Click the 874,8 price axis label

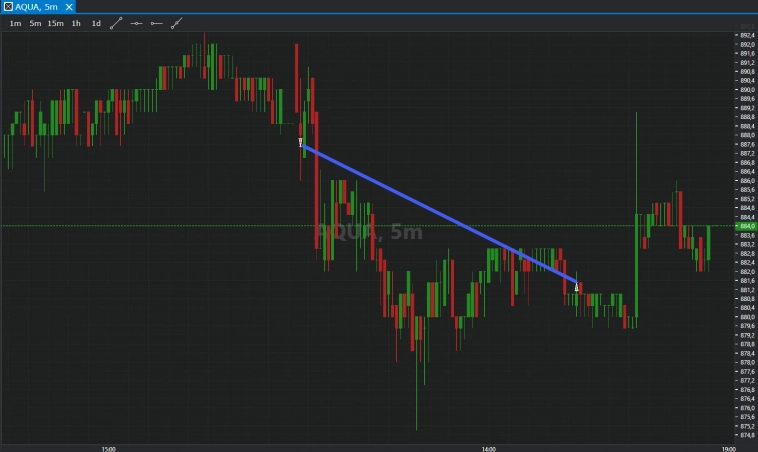coord(747,435)
